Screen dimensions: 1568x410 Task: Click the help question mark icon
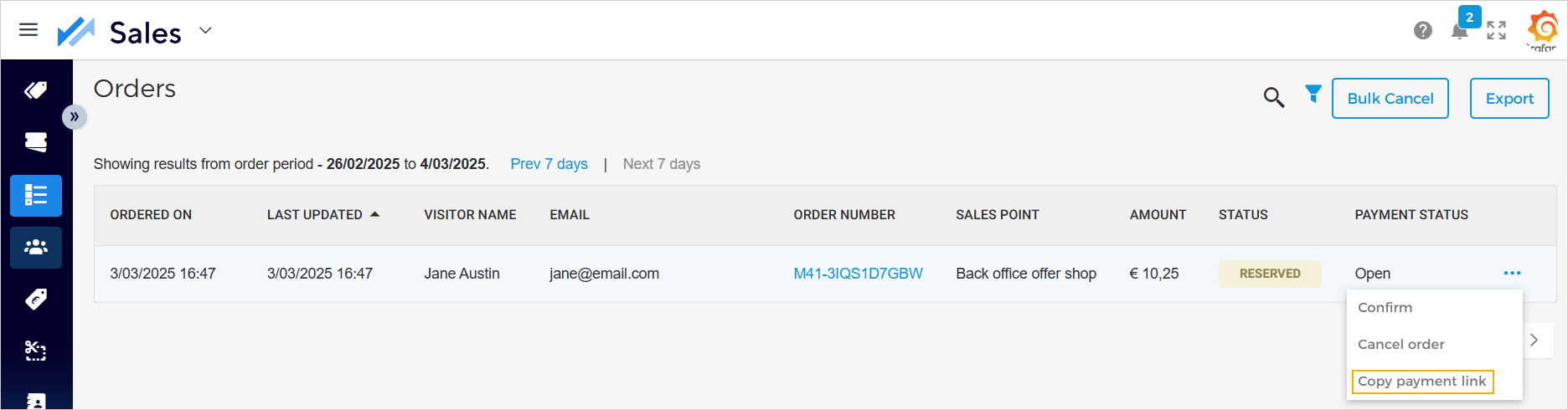[1422, 31]
